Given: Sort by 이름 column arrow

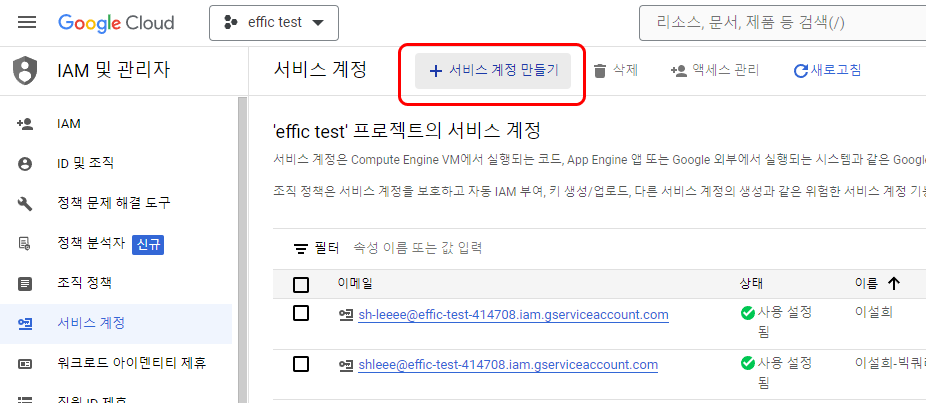Looking at the screenshot, I should point(893,284).
